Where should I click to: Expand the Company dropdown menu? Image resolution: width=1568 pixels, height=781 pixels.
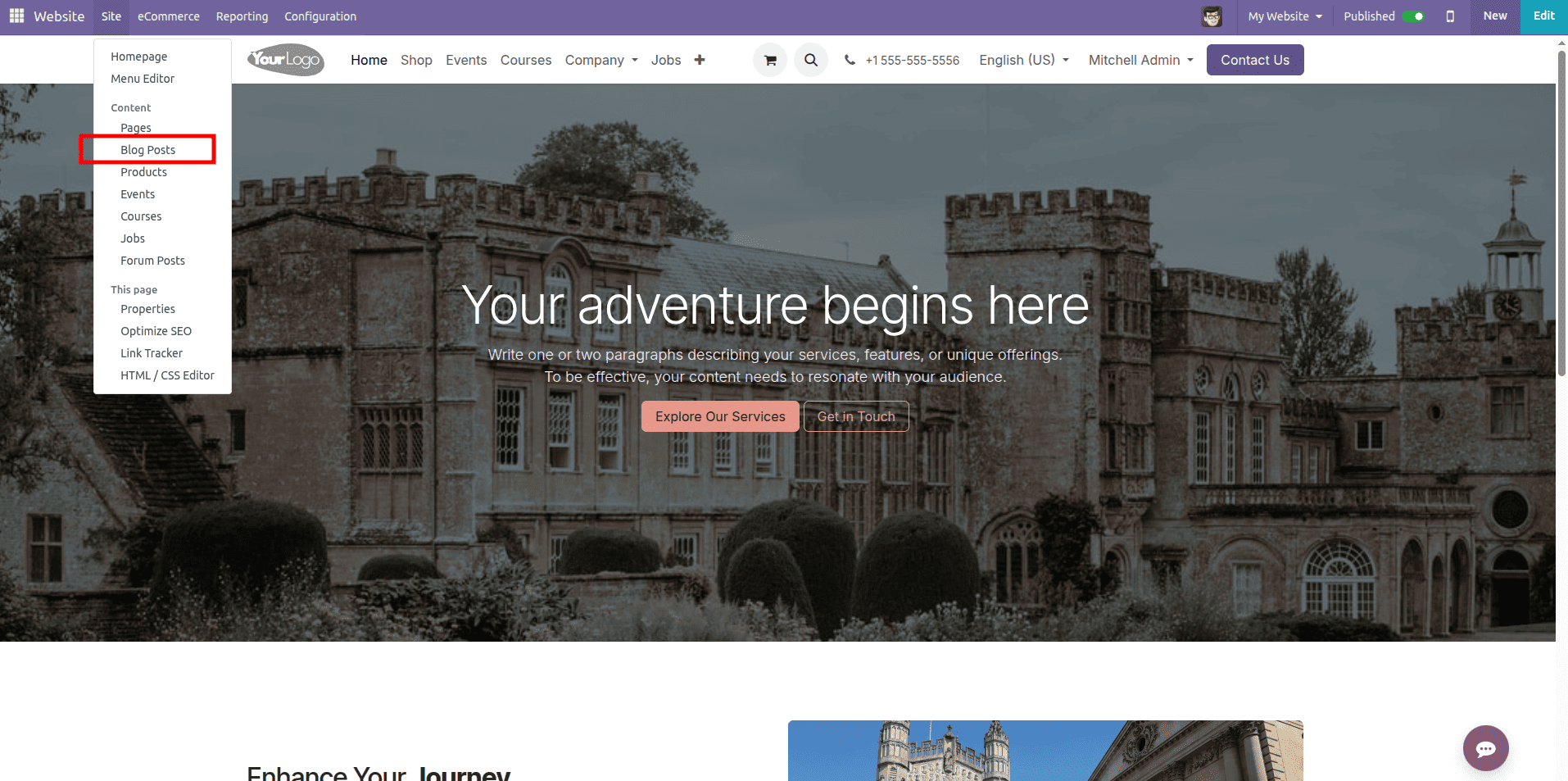[x=601, y=60]
